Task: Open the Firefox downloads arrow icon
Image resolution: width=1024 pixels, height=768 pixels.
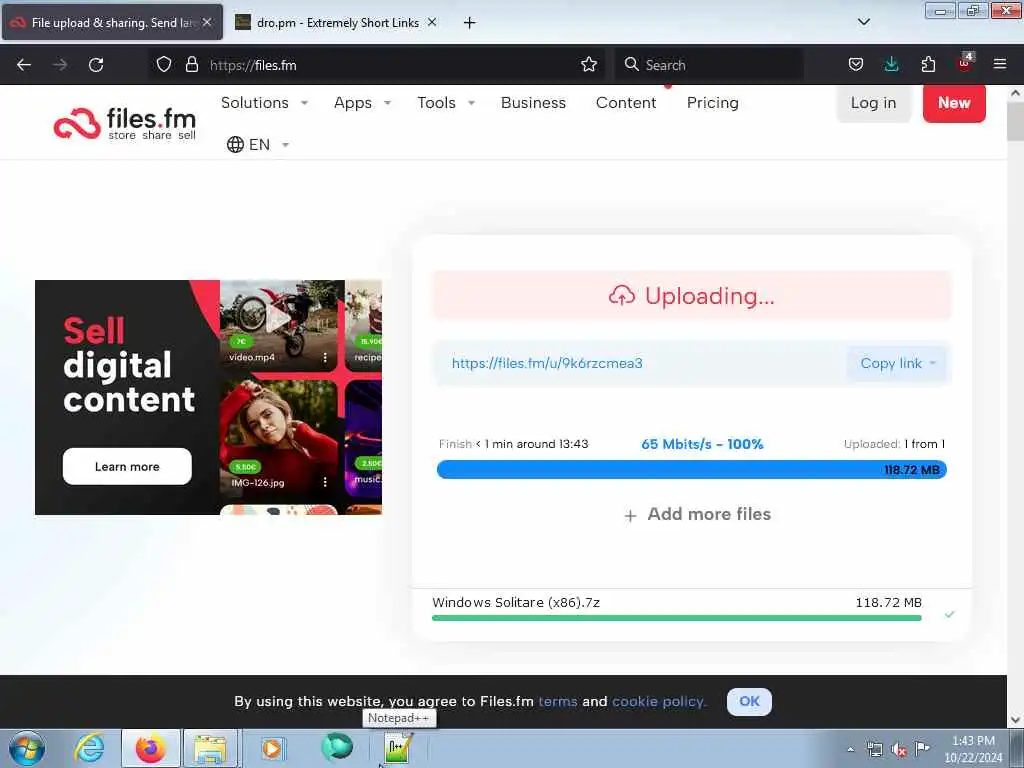Action: (891, 65)
